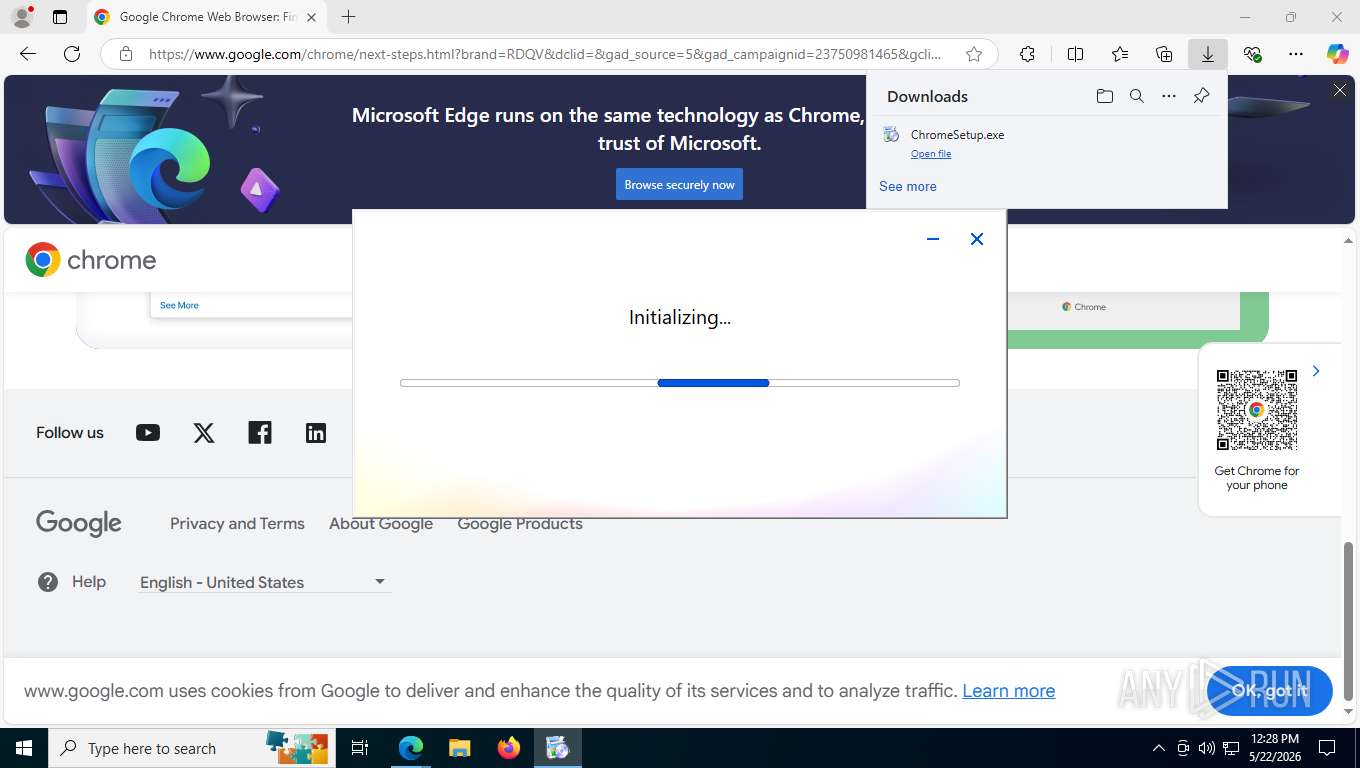Close the Microsoft Edge promo banner
The width and height of the screenshot is (1360, 768).
point(1340,90)
